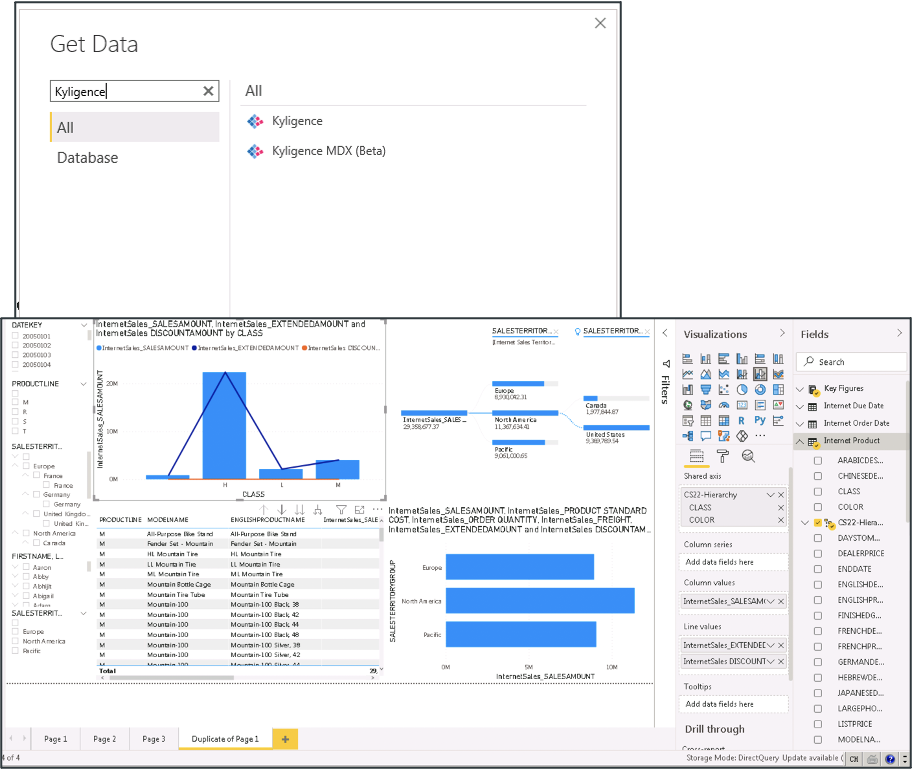This screenshot has width=912, height=770.
Task: Select the area chart visual
Action: tap(706, 374)
